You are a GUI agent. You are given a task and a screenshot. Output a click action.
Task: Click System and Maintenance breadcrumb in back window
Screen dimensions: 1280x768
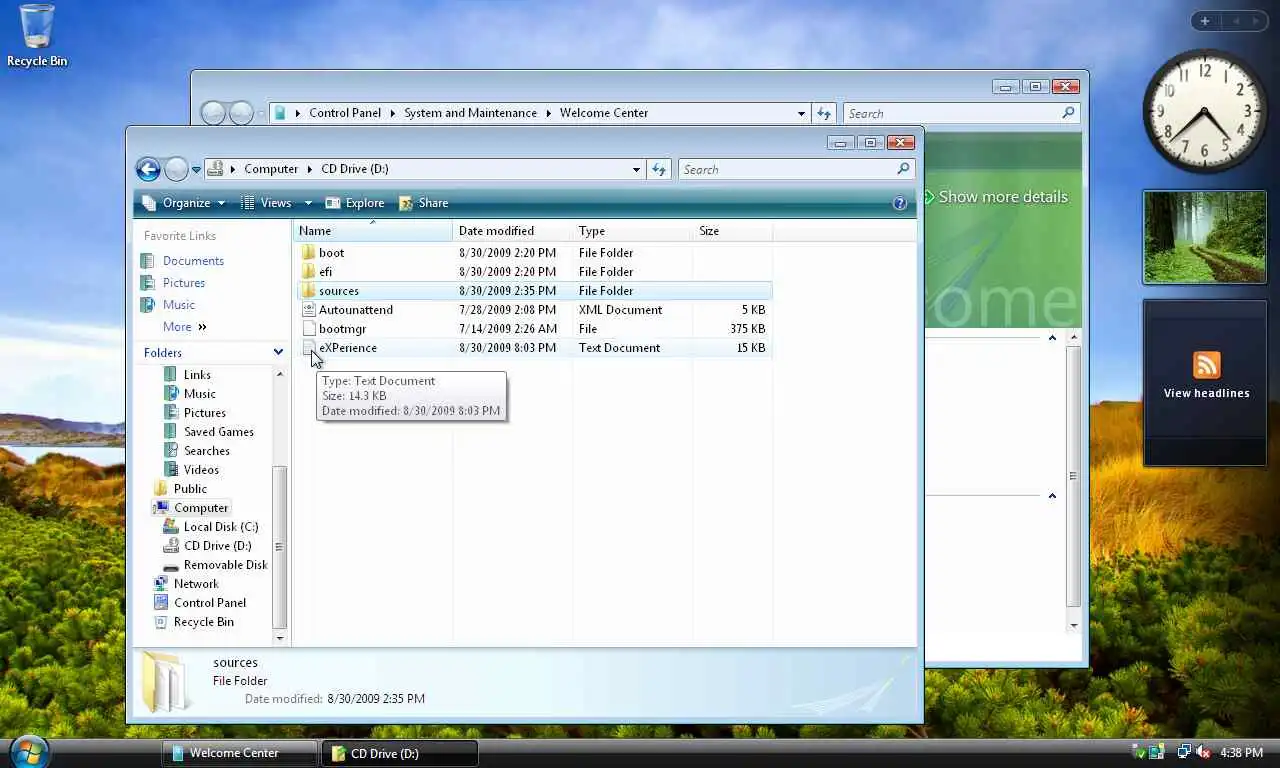[x=470, y=113]
